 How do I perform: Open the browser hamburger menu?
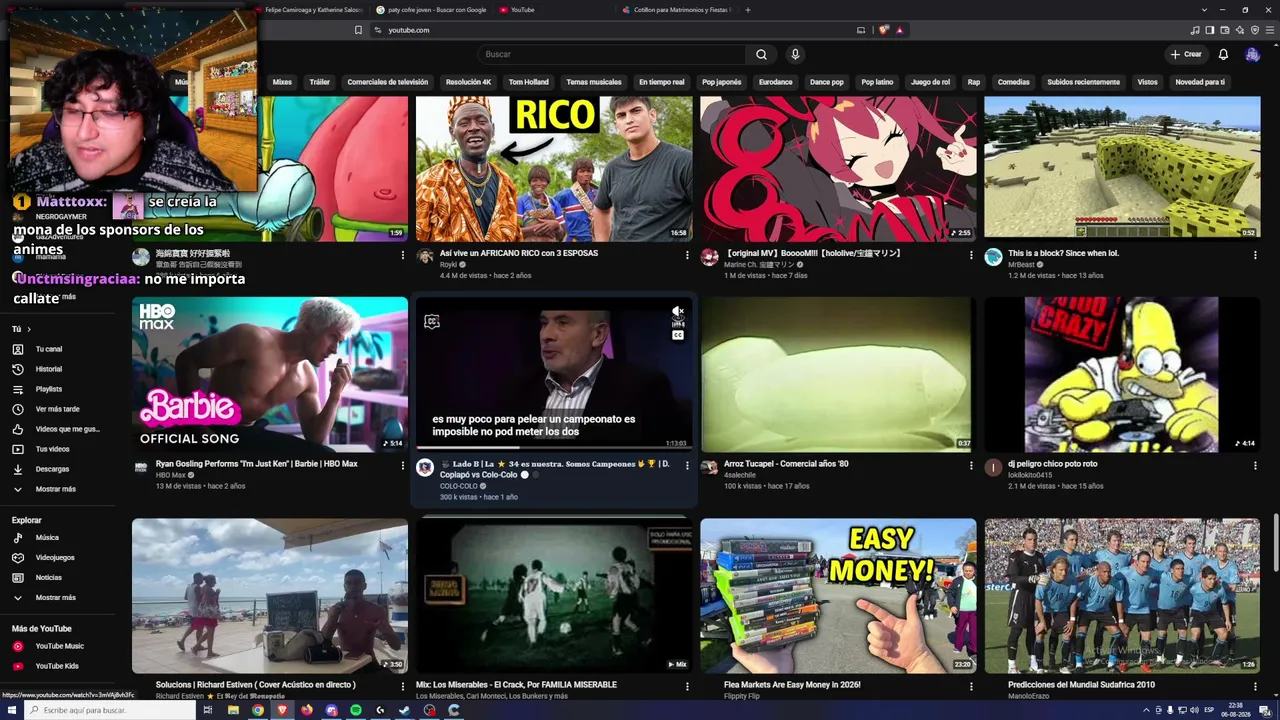pyautogui.click(x=1269, y=30)
